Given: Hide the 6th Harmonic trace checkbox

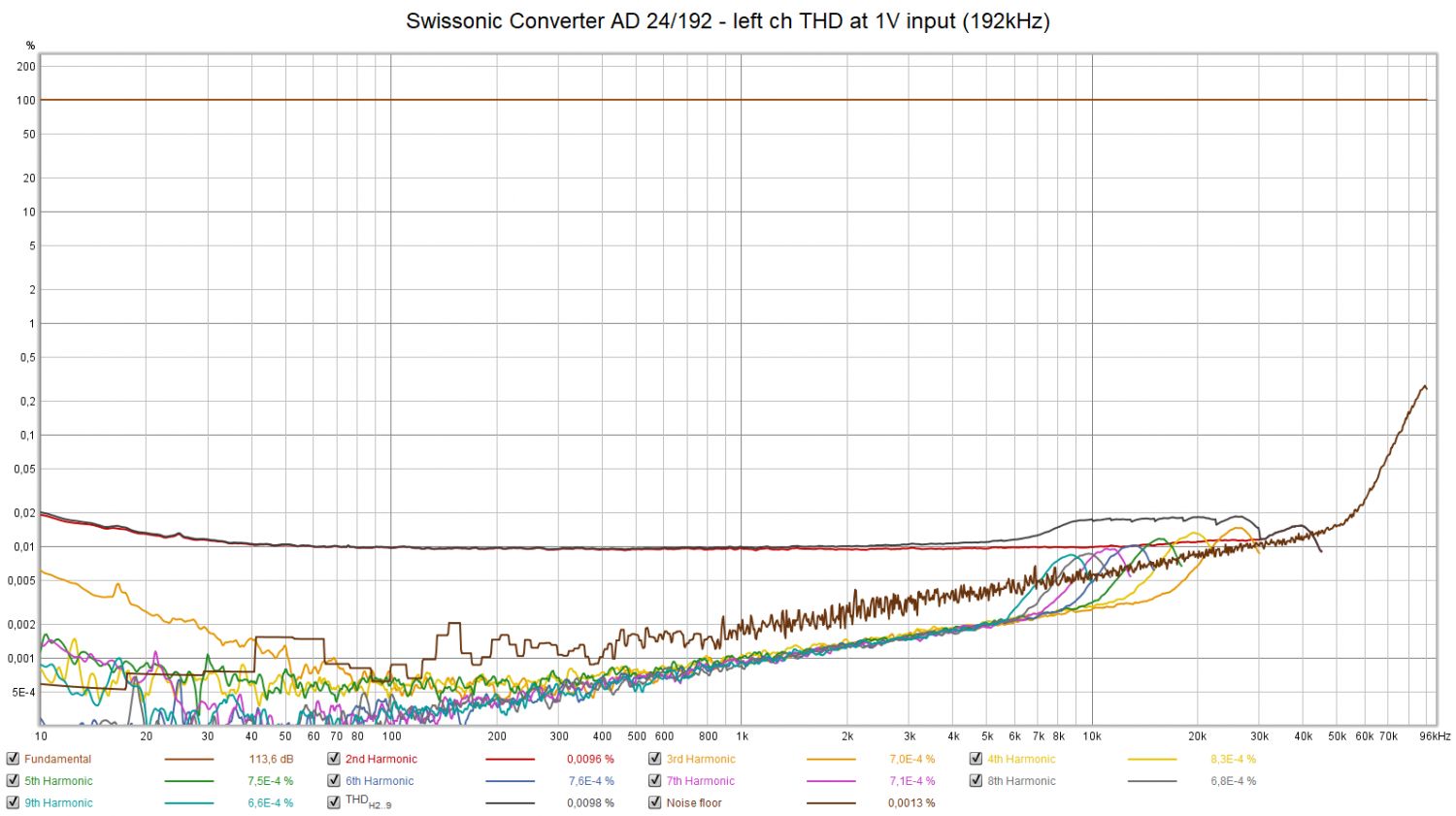Looking at the screenshot, I should pos(334,780).
